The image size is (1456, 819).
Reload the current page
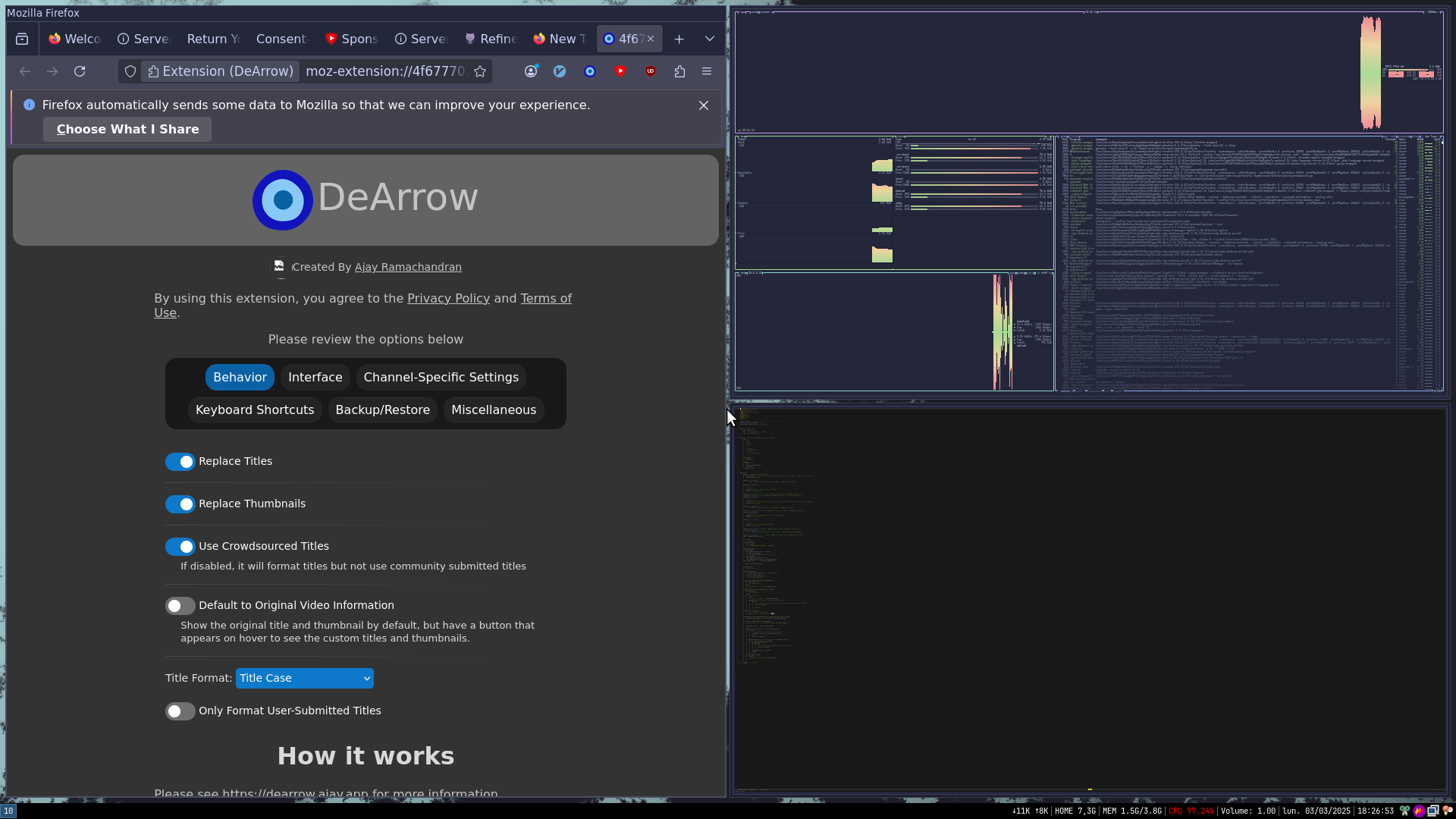click(x=80, y=71)
